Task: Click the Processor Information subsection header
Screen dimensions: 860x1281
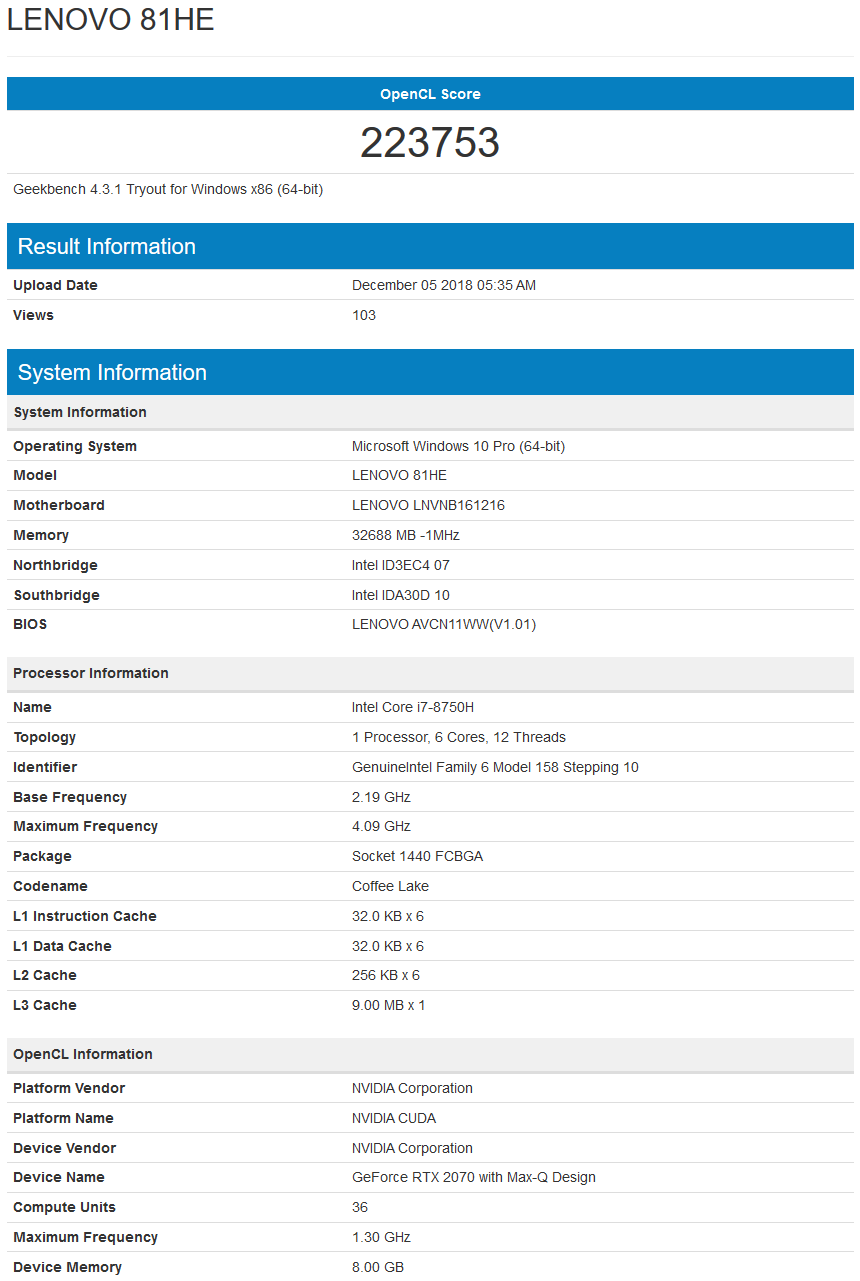Action: tap(430, 673)
